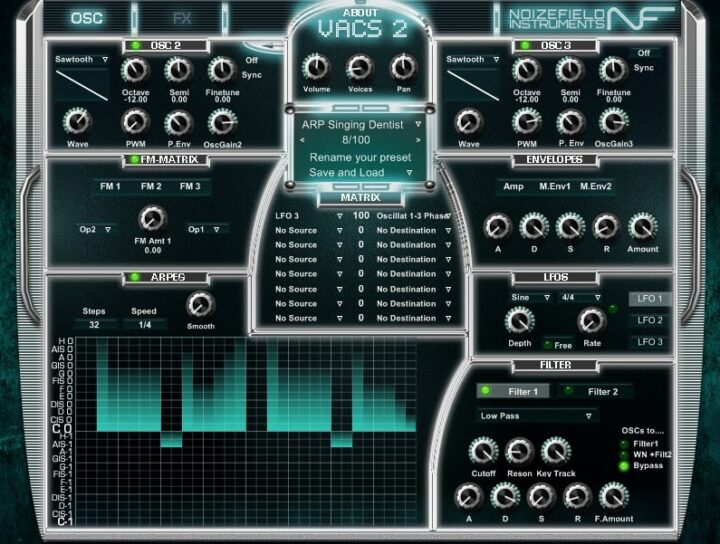720x544 pixels.
Task: Select the LFO 2 button
Action: point(650,320)
